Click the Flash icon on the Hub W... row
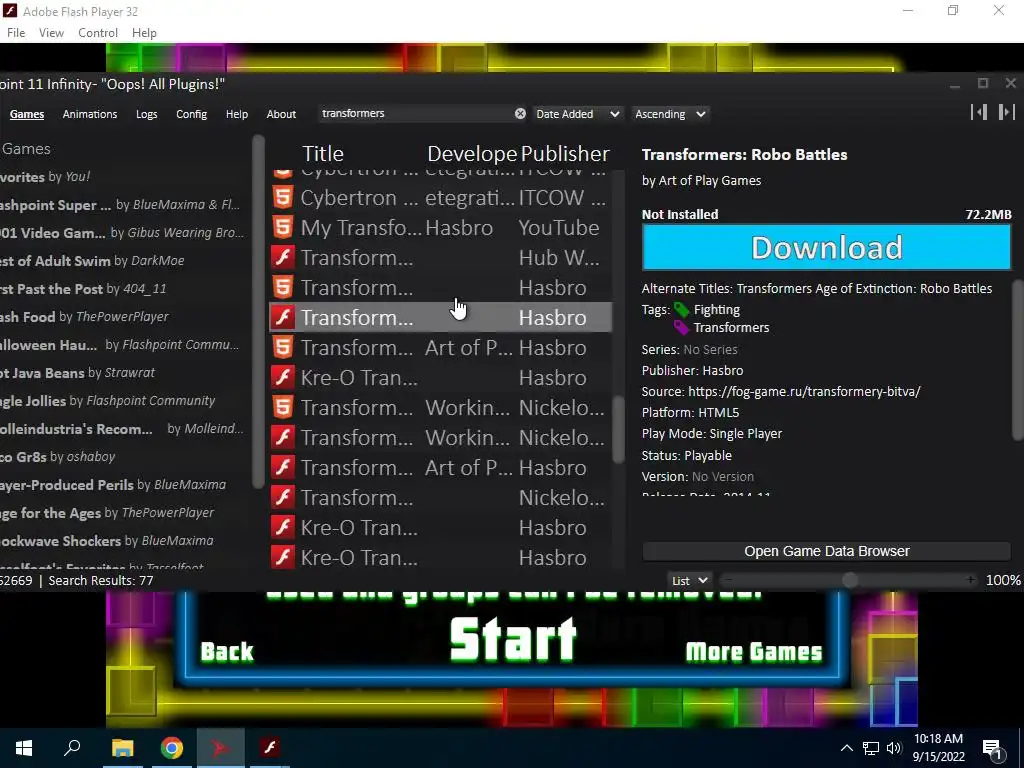The image size is (1024, 768). (x=283, y=257)
